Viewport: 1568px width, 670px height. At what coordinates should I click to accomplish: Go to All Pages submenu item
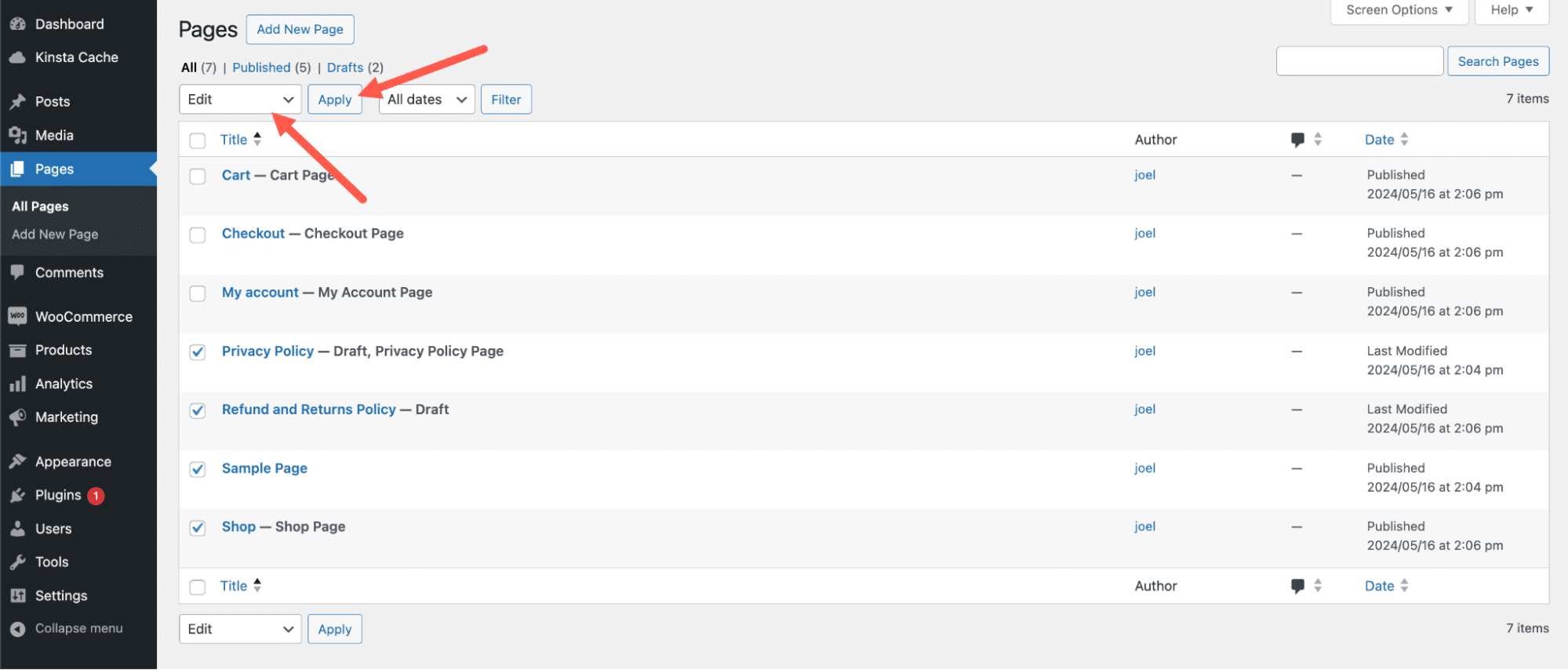point(40,206)
